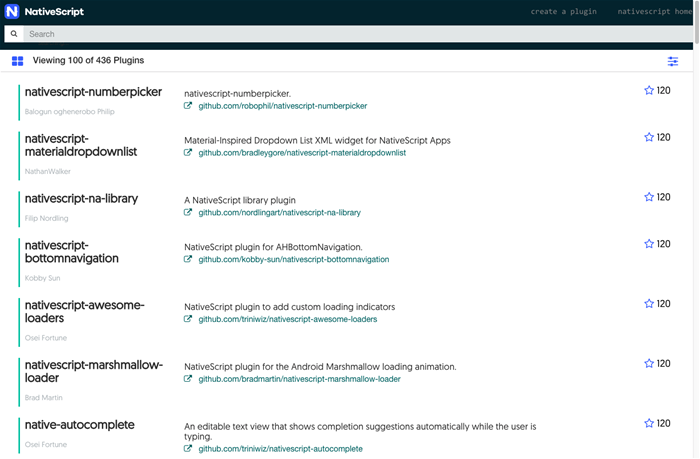Switch to the grid view icon

tap(17, 61)
